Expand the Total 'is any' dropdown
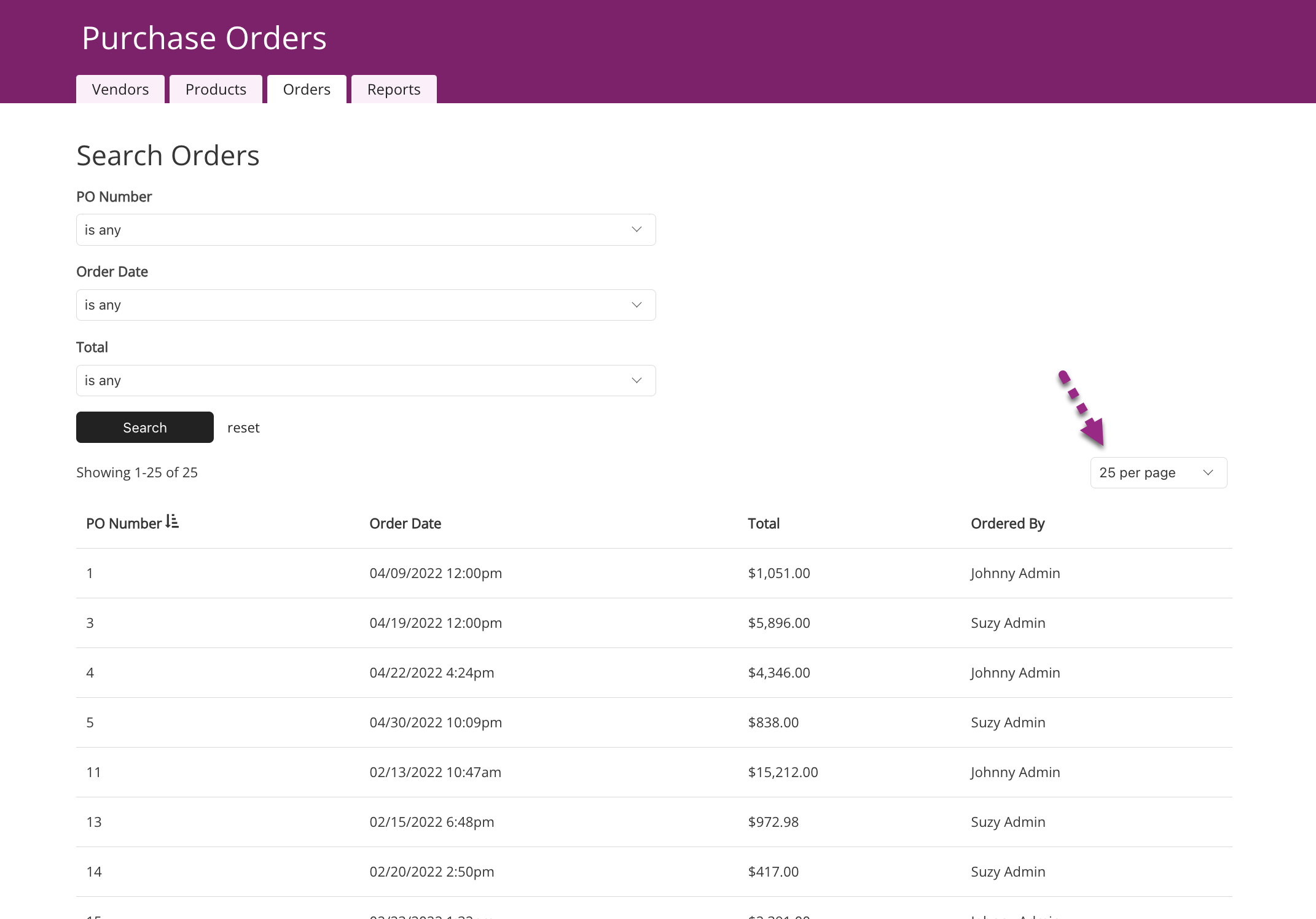This screenshot has height=919, width=1316. [x=366, y=381]
